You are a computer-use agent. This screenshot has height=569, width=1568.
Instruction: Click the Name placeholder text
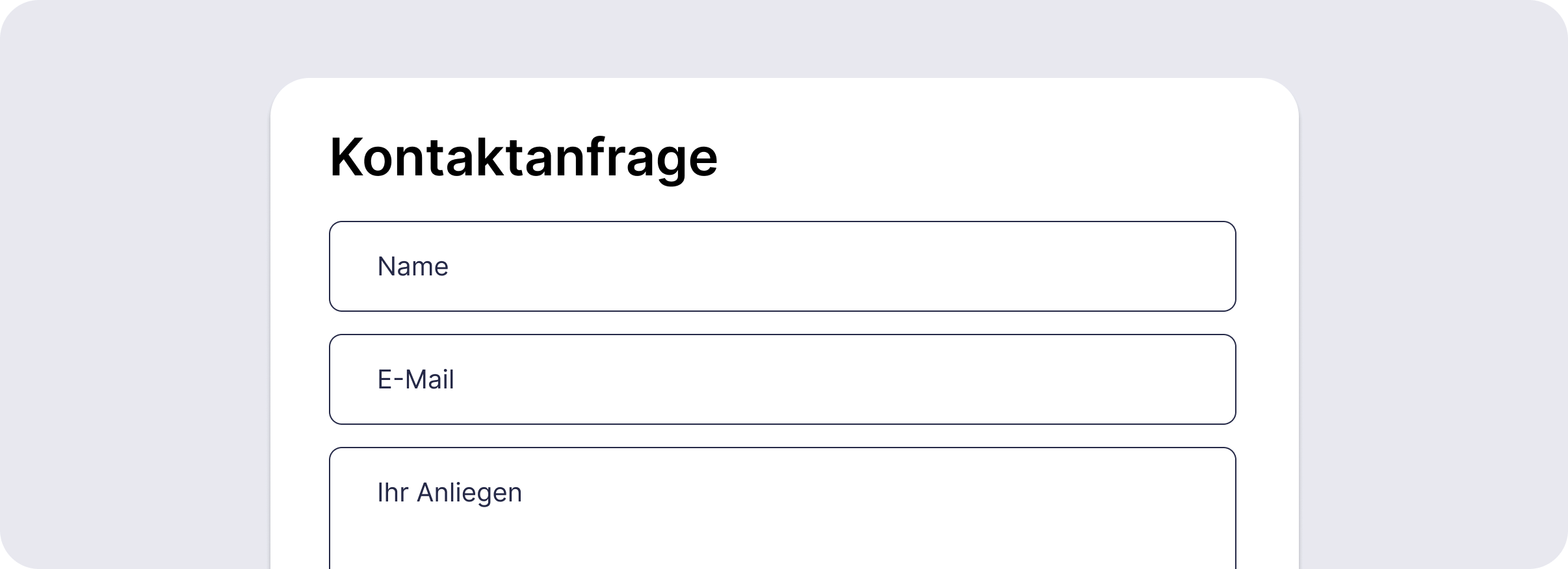pos(412,266)
